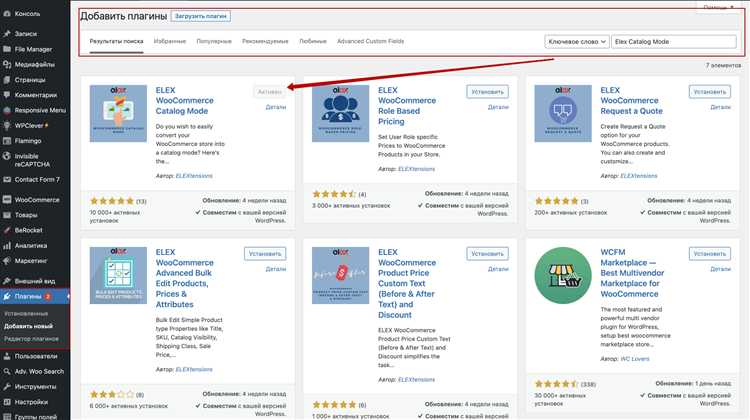The width and height of the screenshot is (750, 420).
Task: Click the Настройки settings icon
Action: tap(7, 402)
